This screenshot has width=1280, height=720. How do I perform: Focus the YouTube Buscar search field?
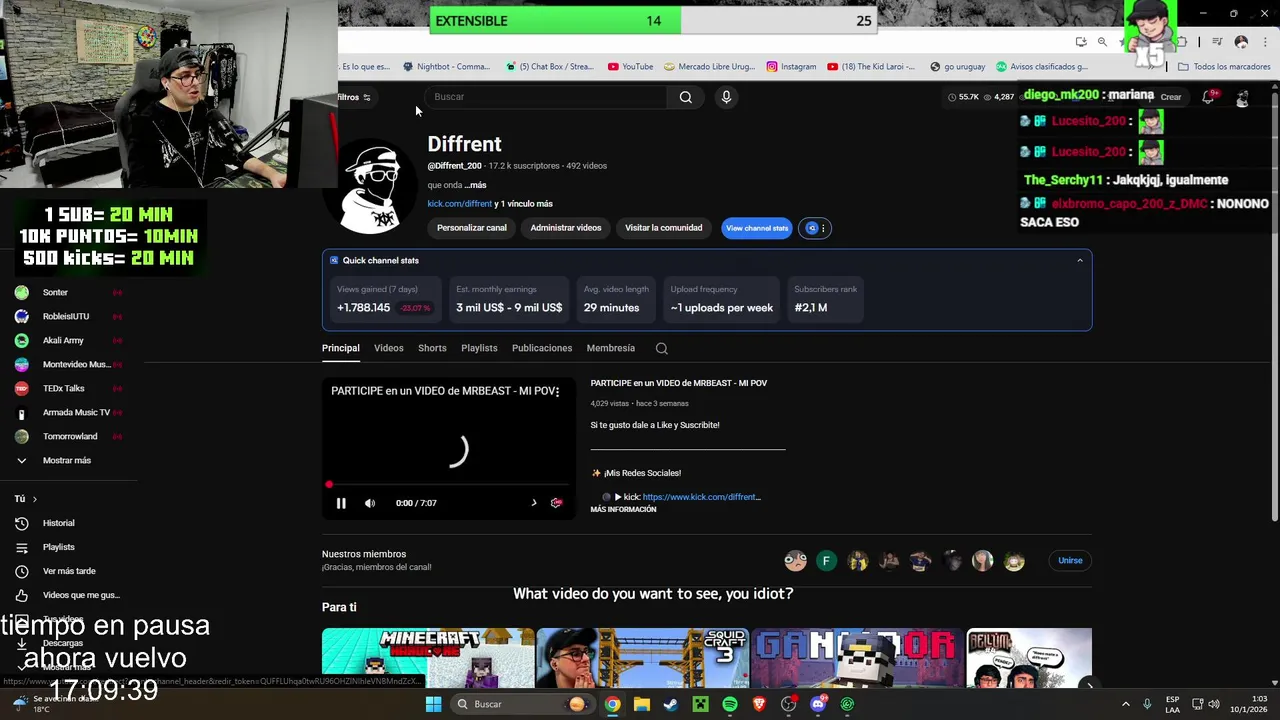(x=548, y=97)
